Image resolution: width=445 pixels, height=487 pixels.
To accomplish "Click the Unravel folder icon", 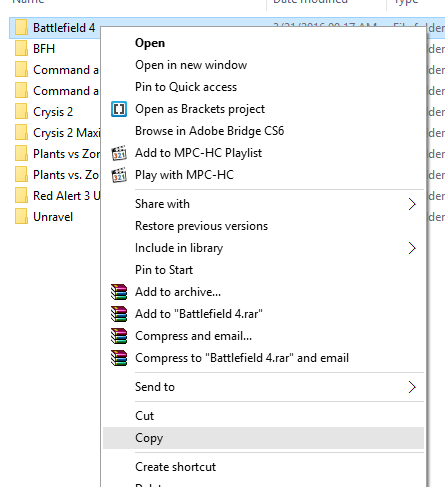I will click(x=21, y=217).
